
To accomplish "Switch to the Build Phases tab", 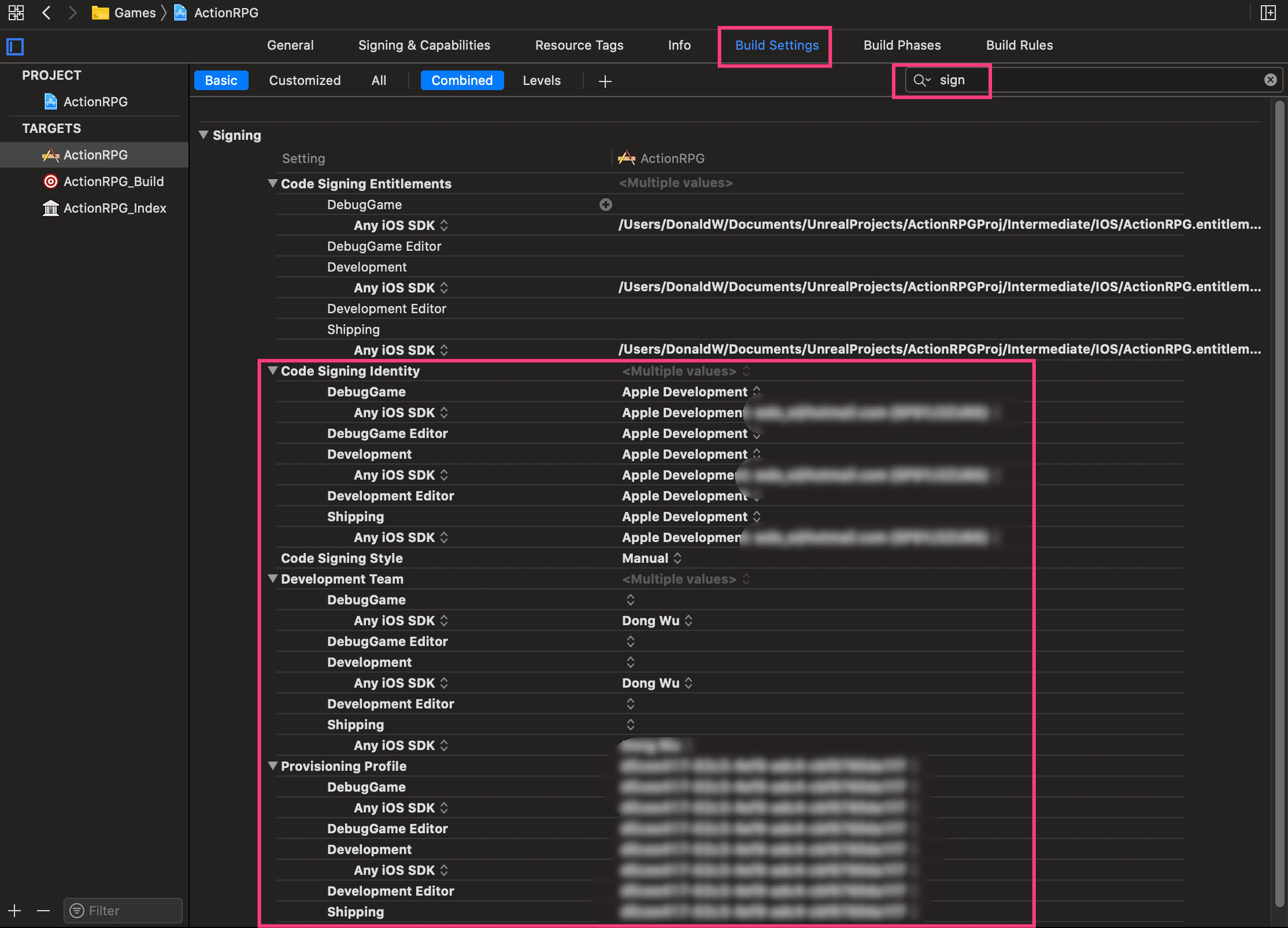I will coord(902,45).
